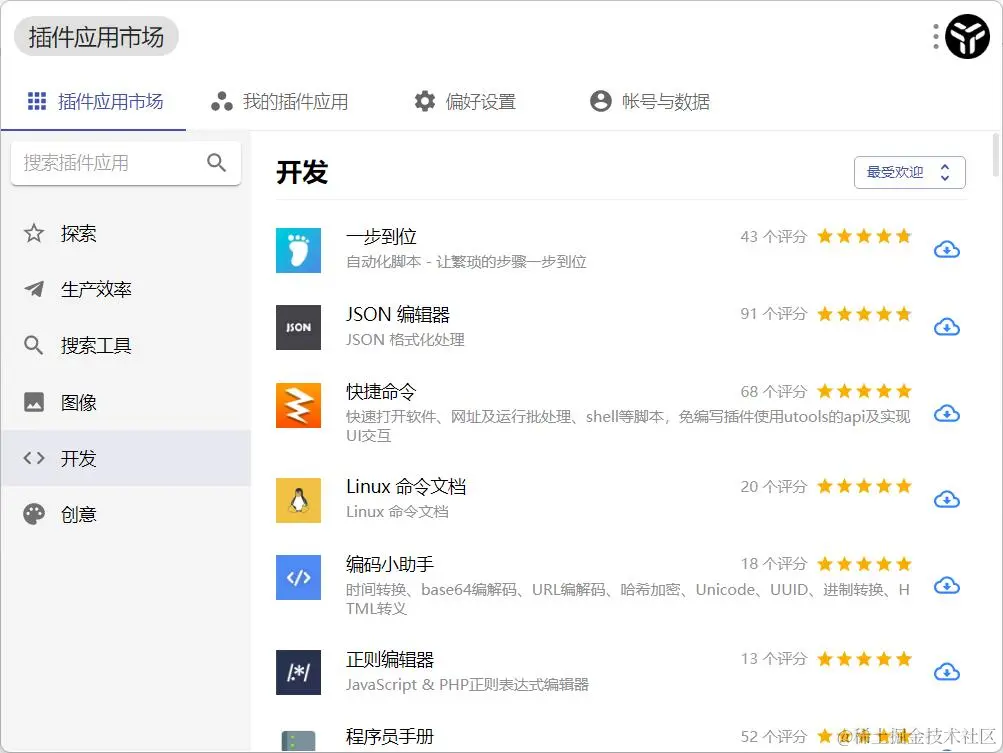
Task: Download the 编码小助手 plugin via cloud icon
Action: [947, 585]
